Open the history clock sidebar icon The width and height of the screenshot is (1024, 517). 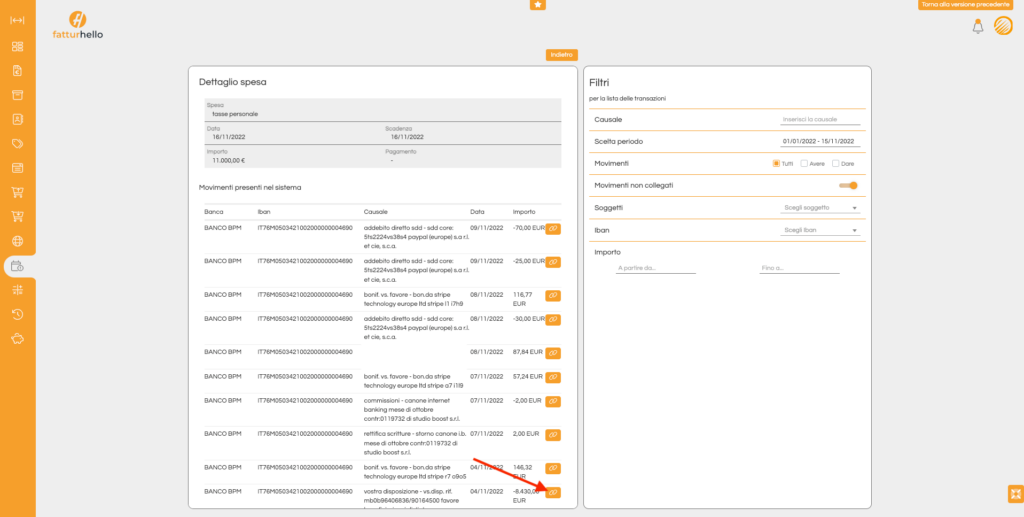point(18,314)
